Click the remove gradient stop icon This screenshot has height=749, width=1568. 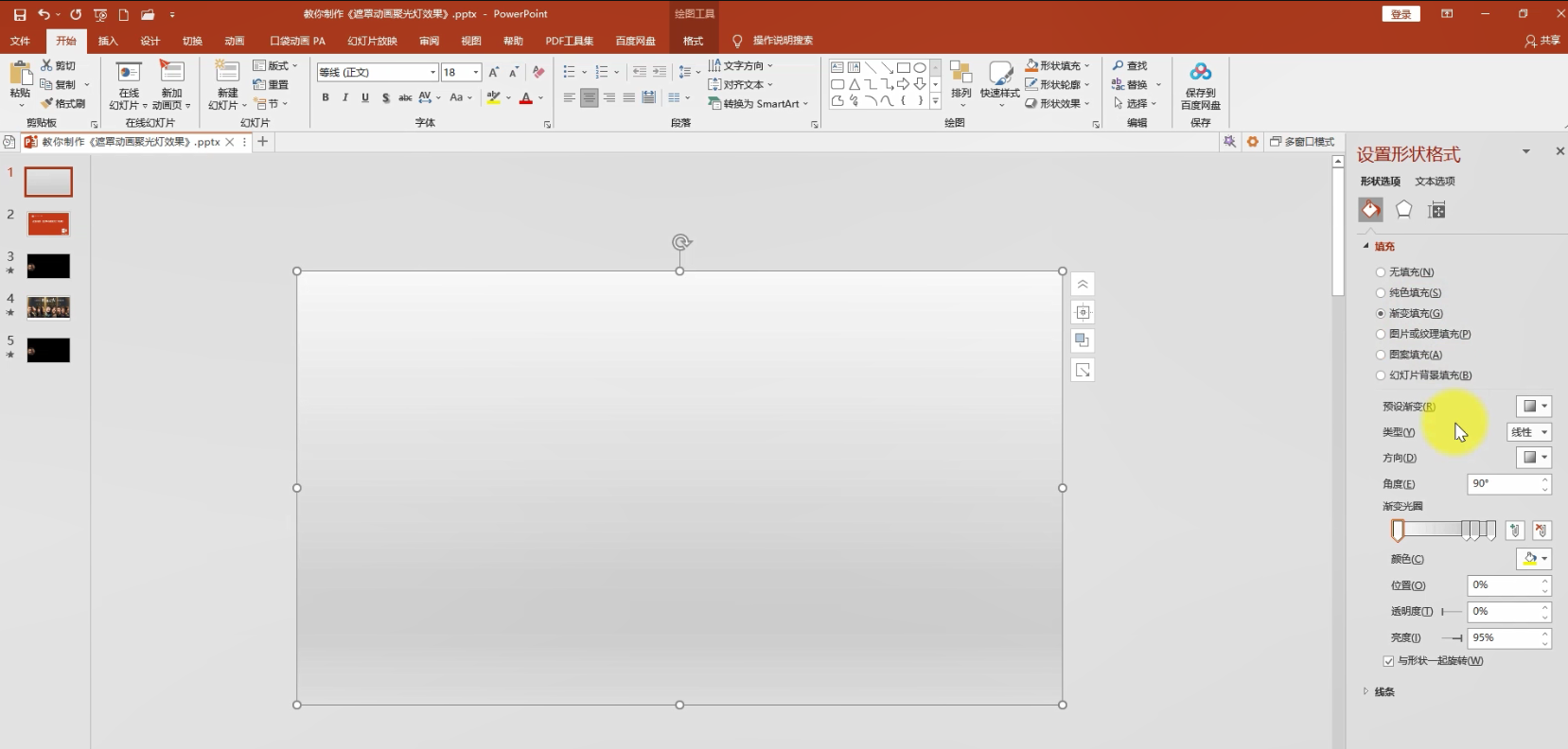pyautogui.click(x=1542, y=531)
